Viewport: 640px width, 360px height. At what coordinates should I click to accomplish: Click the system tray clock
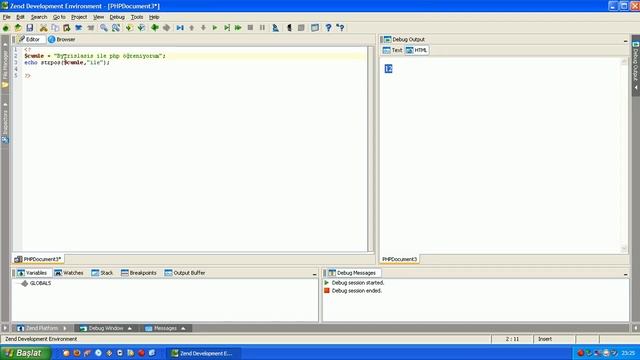pos(628,353)
